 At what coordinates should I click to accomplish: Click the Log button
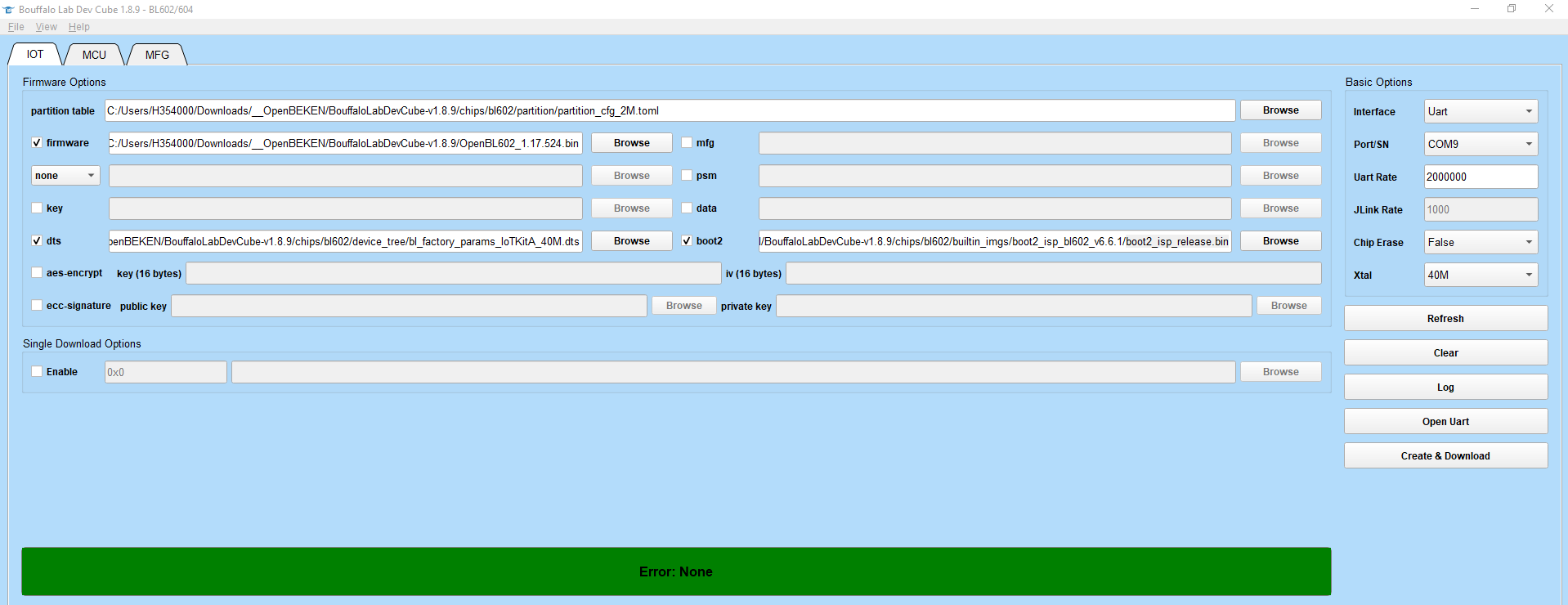point(1445,388)
